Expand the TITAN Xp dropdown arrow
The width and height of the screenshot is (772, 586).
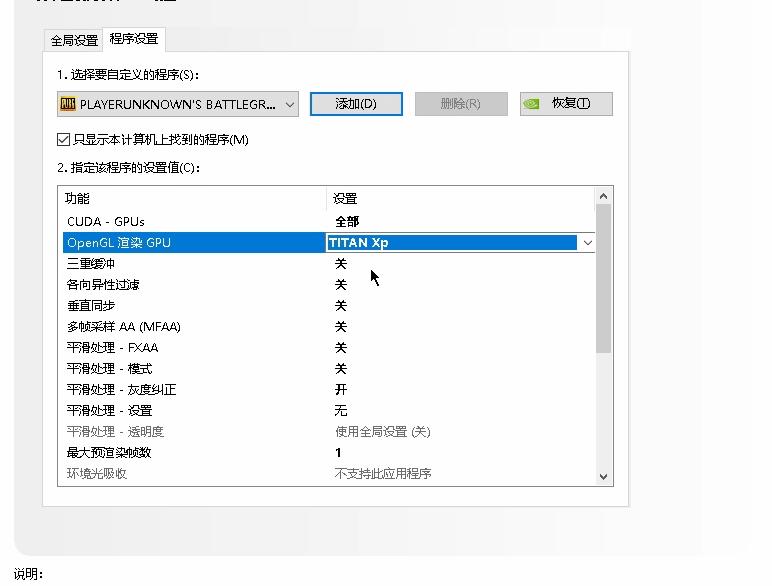point(587,243)
